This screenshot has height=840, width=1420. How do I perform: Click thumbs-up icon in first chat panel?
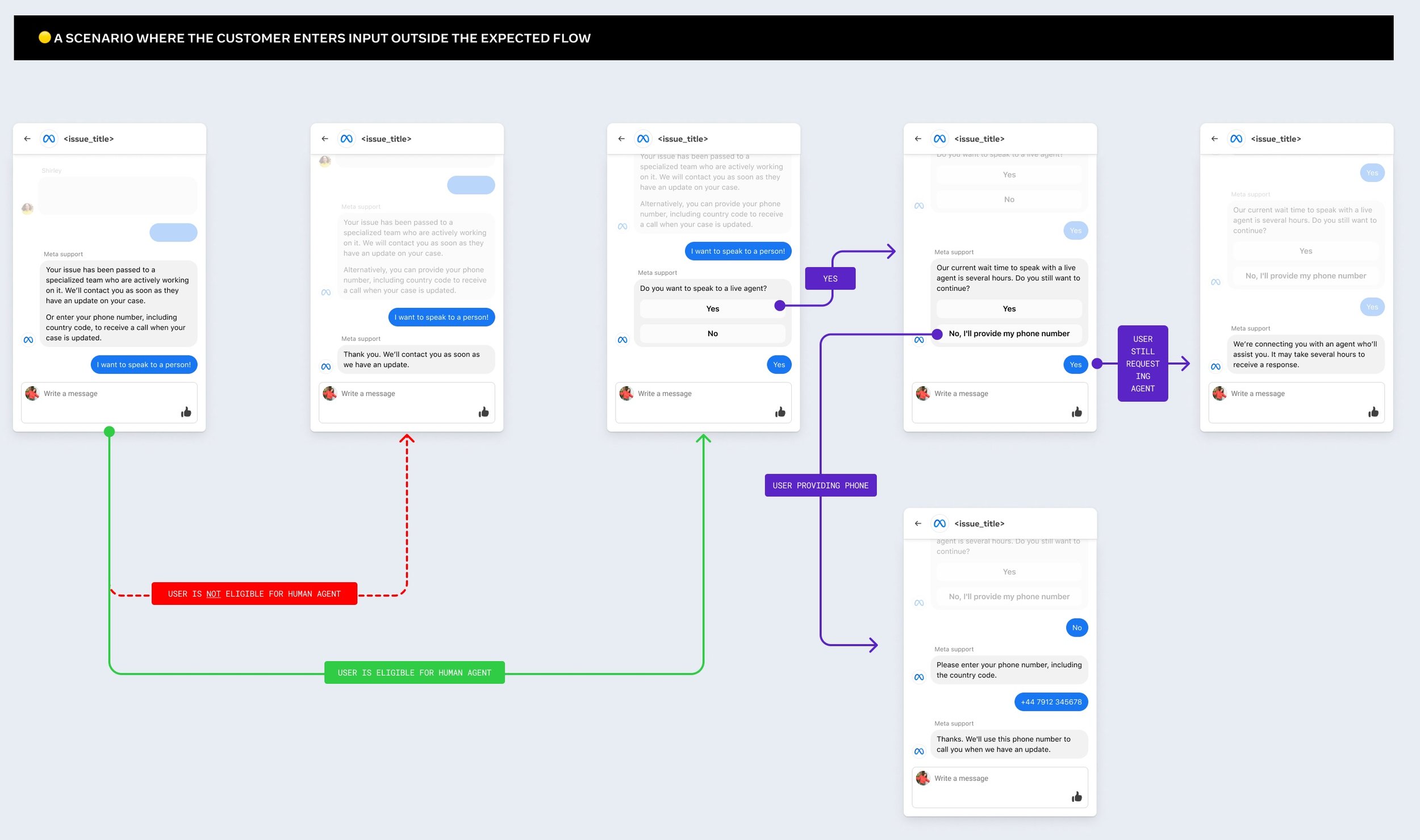click(x=186, y=412)
